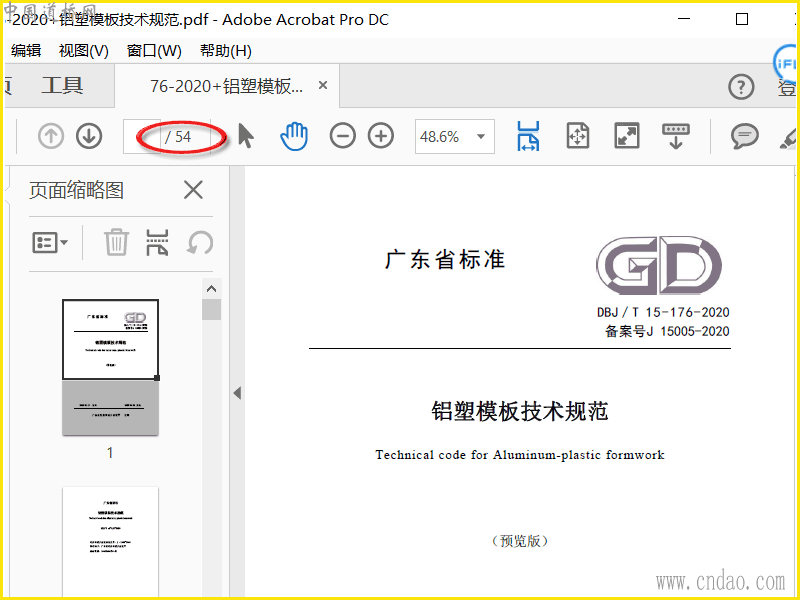
Task: Open the 48.6% zoom level dropdown
Action: point(455,136)
